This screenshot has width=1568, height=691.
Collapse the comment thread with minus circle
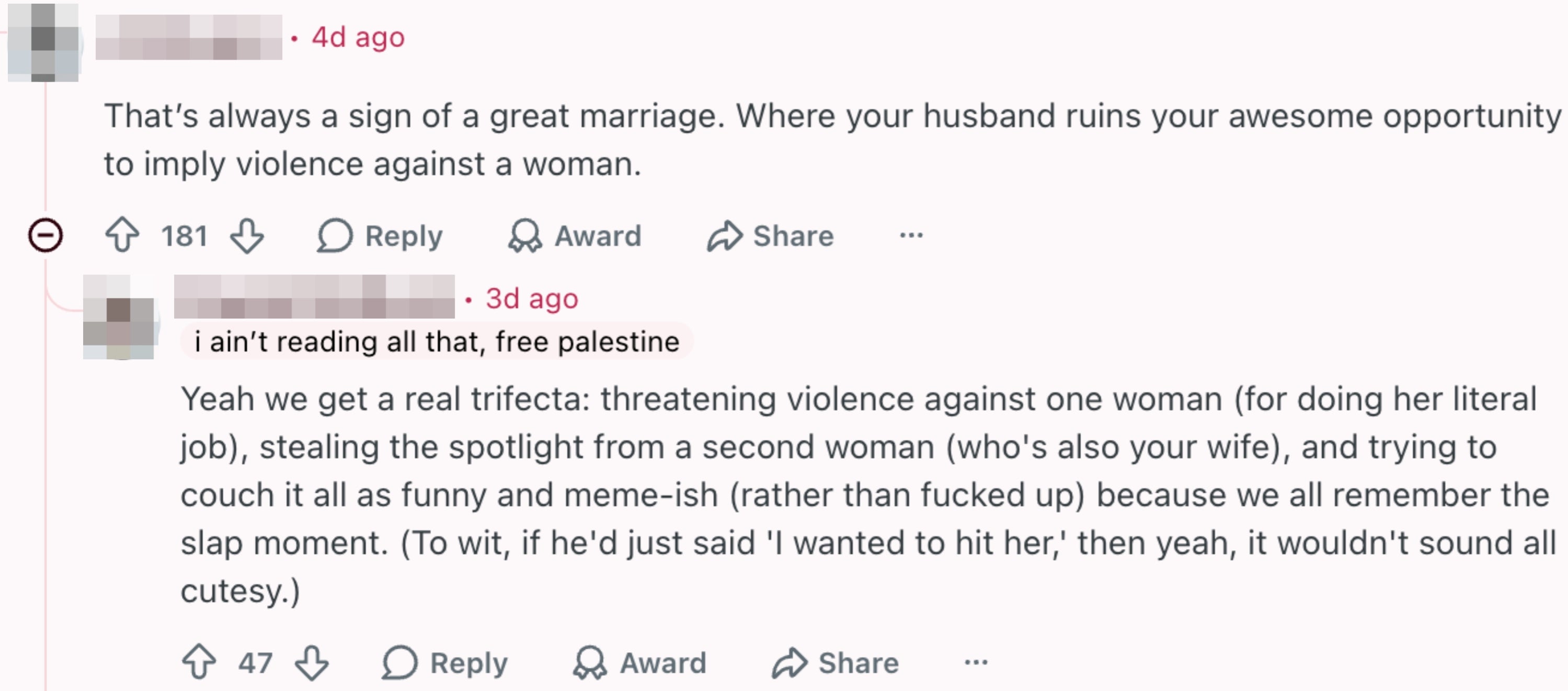[45, 235]
